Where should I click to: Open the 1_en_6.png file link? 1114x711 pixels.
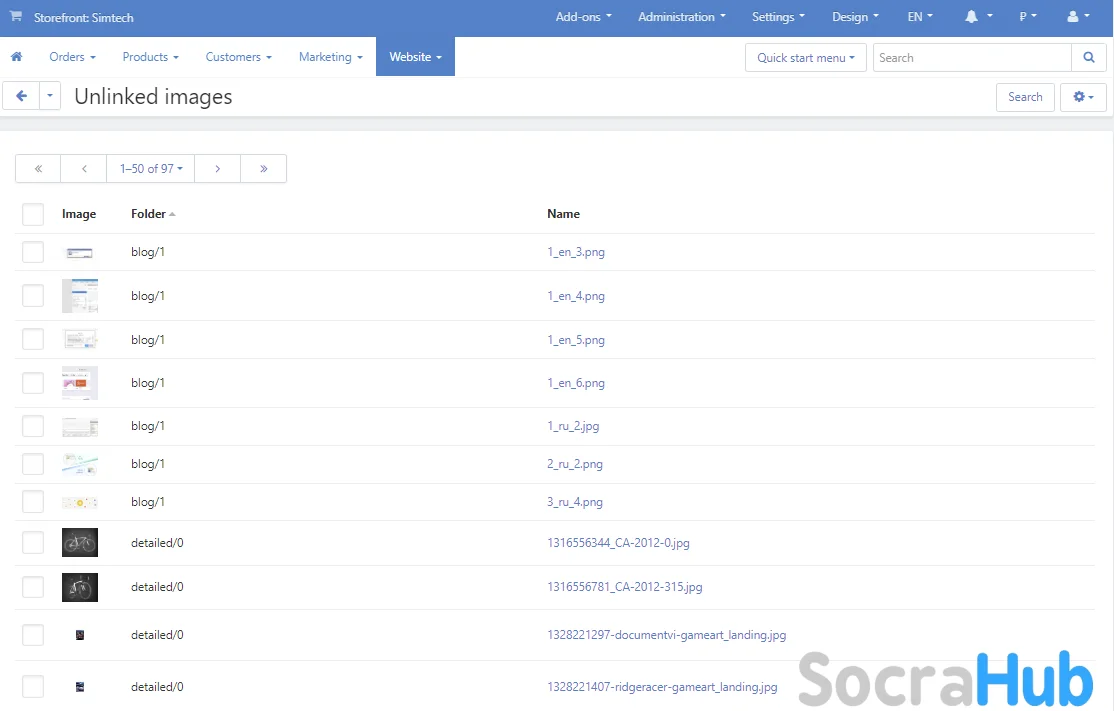pos(576,383)
